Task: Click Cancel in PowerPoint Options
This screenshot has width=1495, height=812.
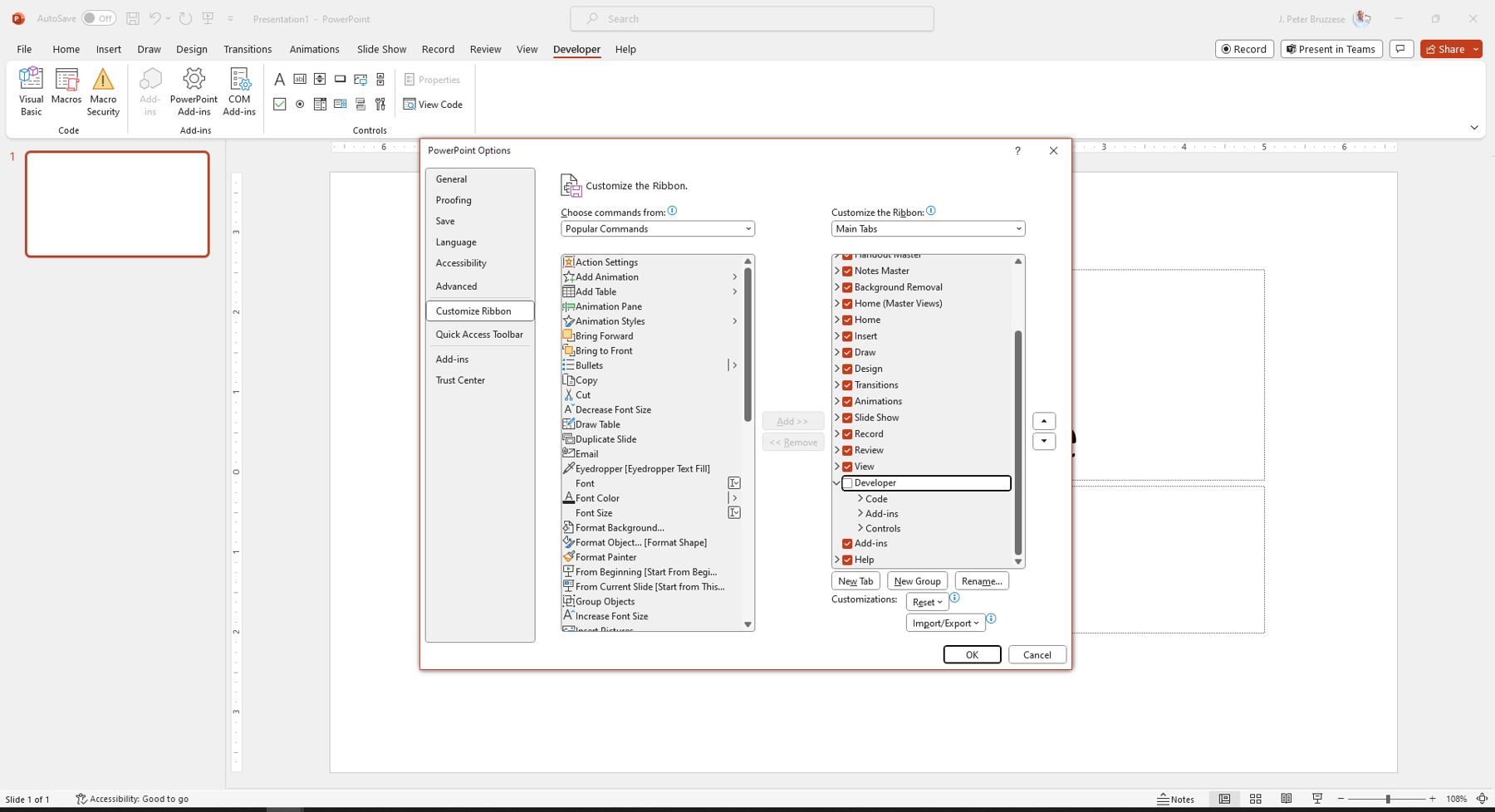Action: [x=1037, y=655]
